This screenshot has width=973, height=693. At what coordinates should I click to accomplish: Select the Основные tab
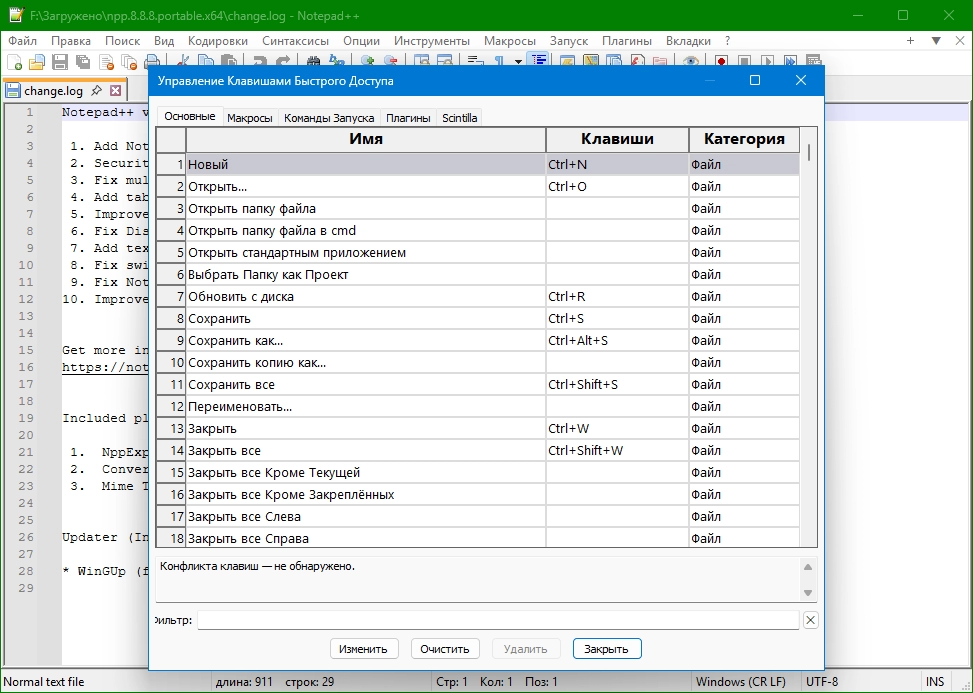(x=189, y=116)
